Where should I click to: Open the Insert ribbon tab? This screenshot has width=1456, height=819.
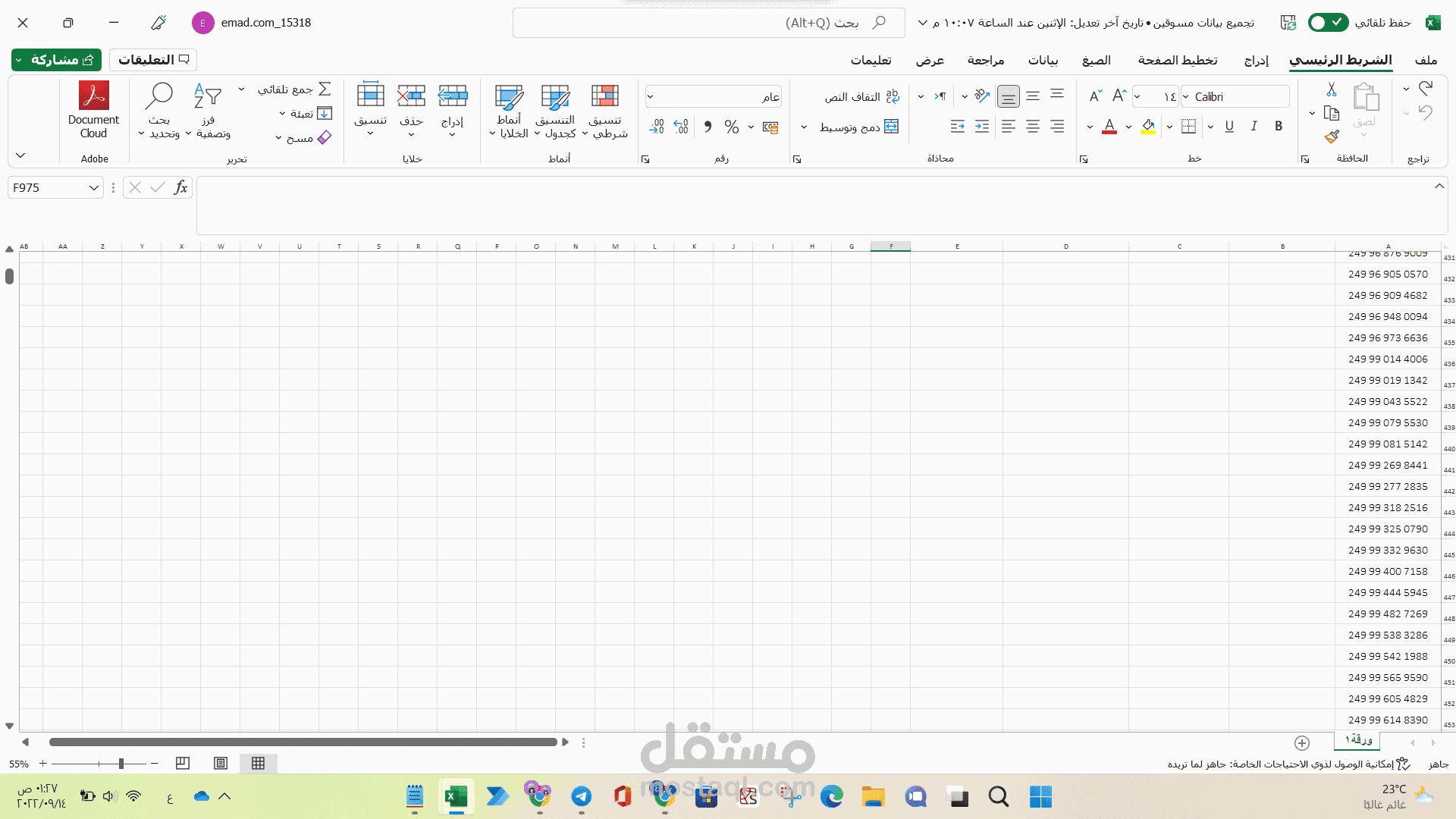click(1256, 60)
